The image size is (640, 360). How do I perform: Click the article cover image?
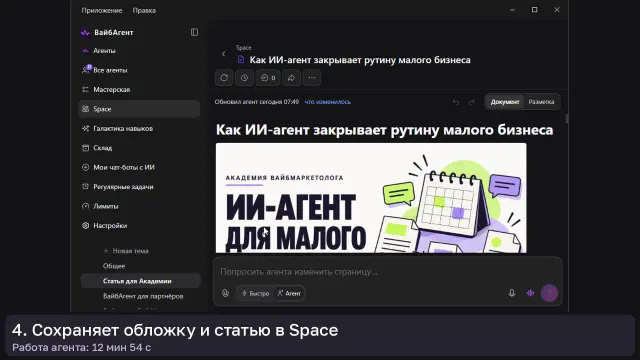(x=371, y=198)
